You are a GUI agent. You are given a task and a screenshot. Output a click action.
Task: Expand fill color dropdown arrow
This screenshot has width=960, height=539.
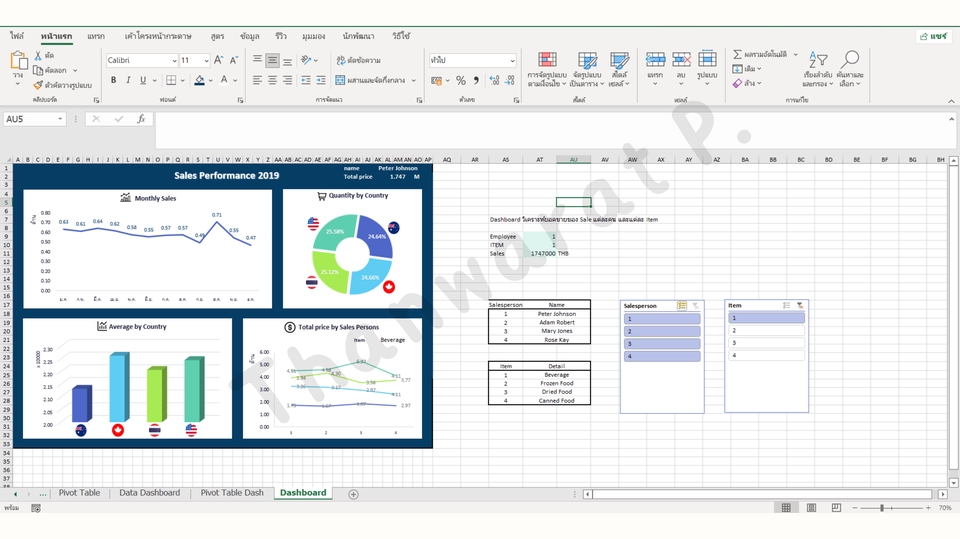click(x=211, y=80)
